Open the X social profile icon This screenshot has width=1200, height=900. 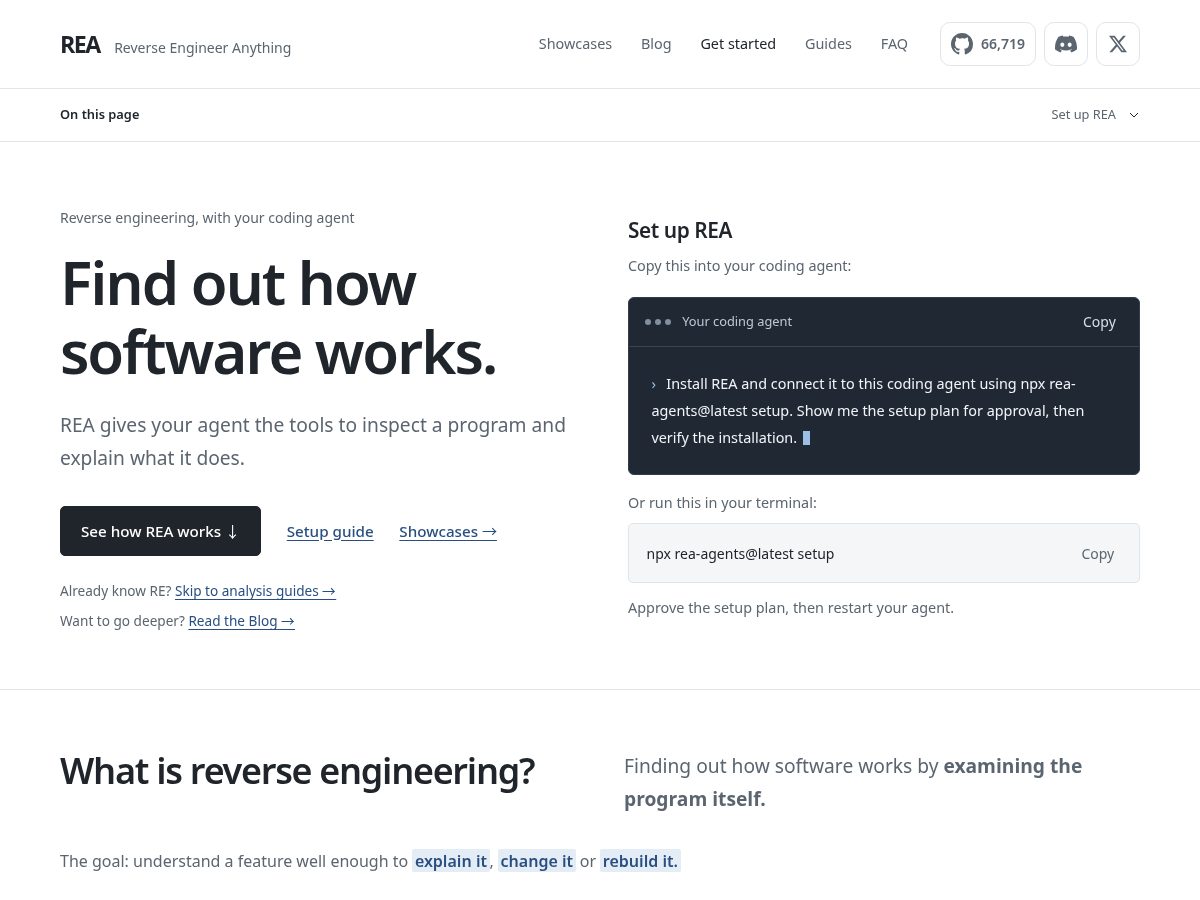1118,44
